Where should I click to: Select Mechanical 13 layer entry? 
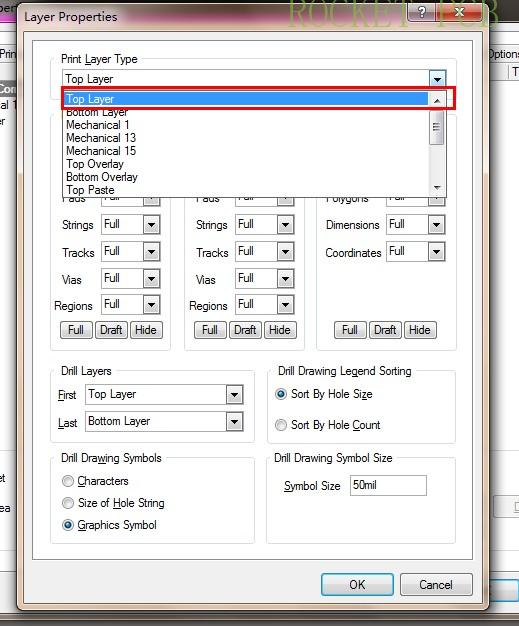[x=246, y=138]
